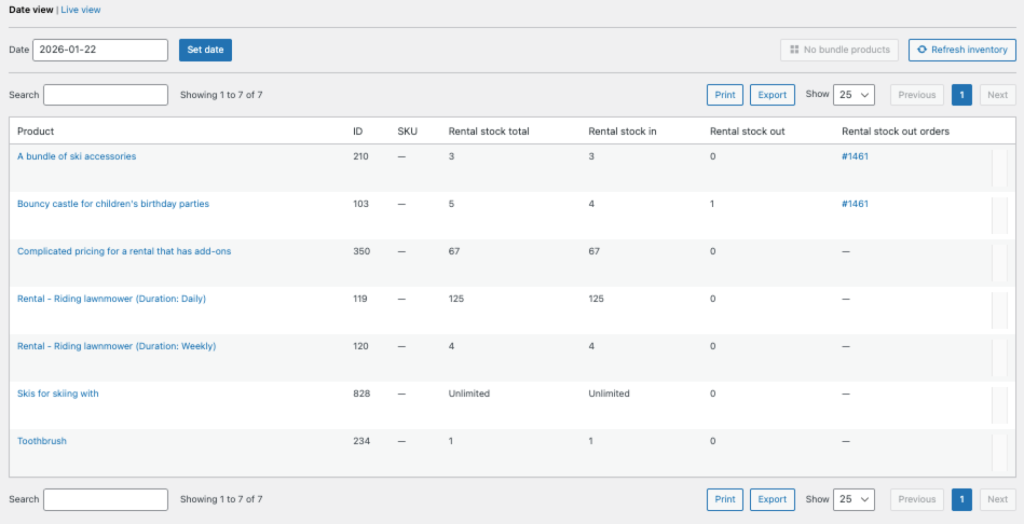Sort by the SKU column header
This screenshot has width=1024, height=524.
(407, 131)
